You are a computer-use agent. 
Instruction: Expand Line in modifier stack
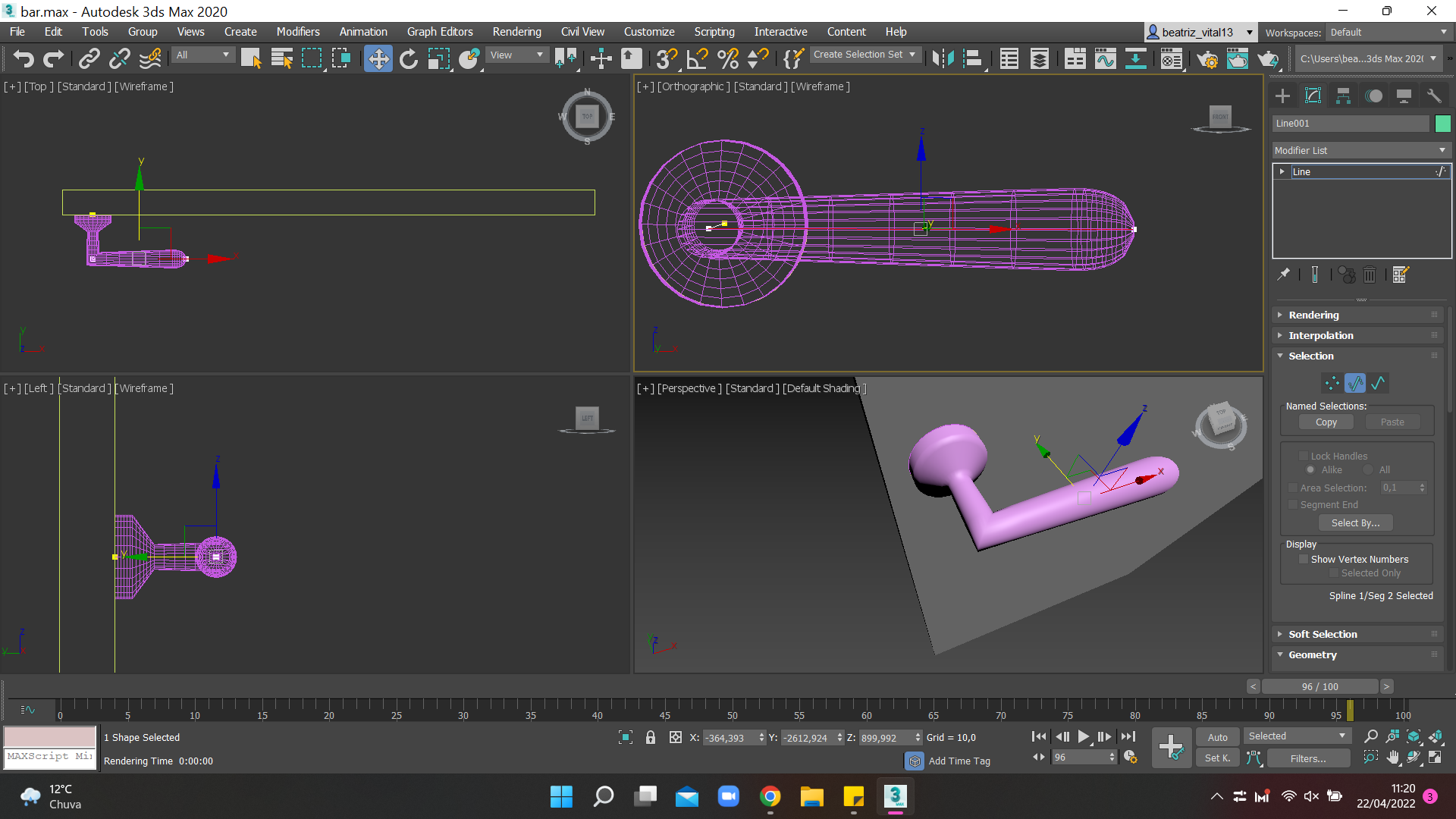pos(1282,171)
